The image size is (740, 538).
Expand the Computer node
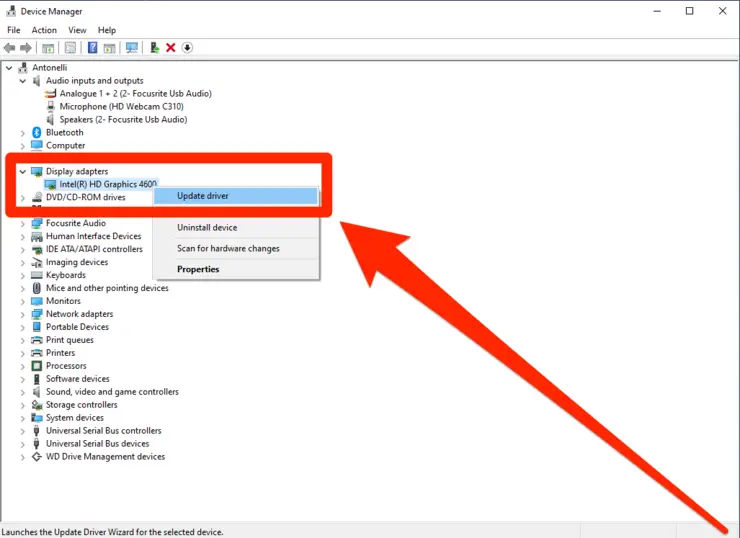pyautogui.click(x=23, y=146)
